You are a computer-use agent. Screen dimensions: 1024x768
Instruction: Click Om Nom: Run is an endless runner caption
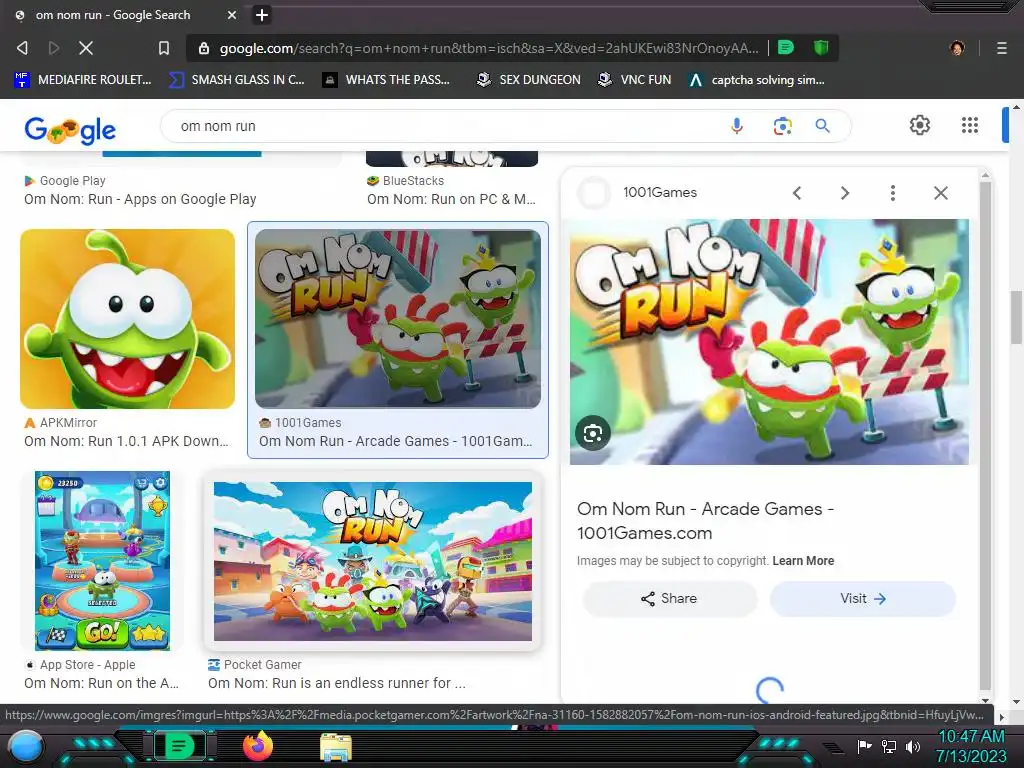[336, 683]
